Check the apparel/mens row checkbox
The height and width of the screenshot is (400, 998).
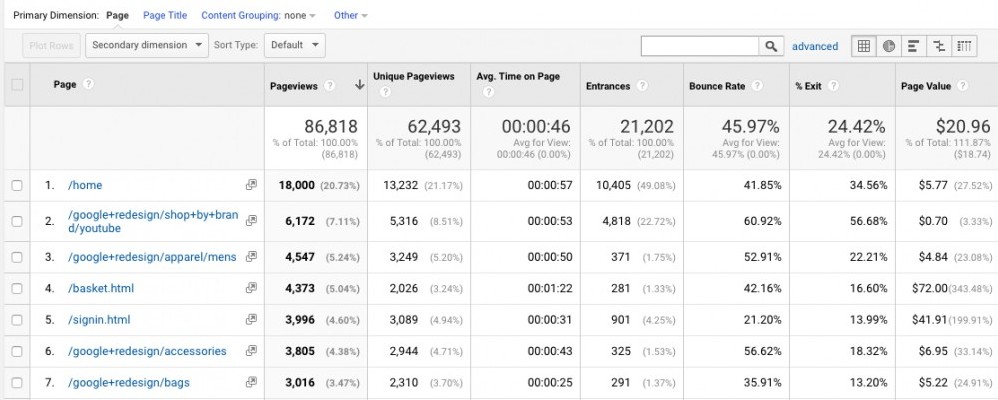[17, 257]
